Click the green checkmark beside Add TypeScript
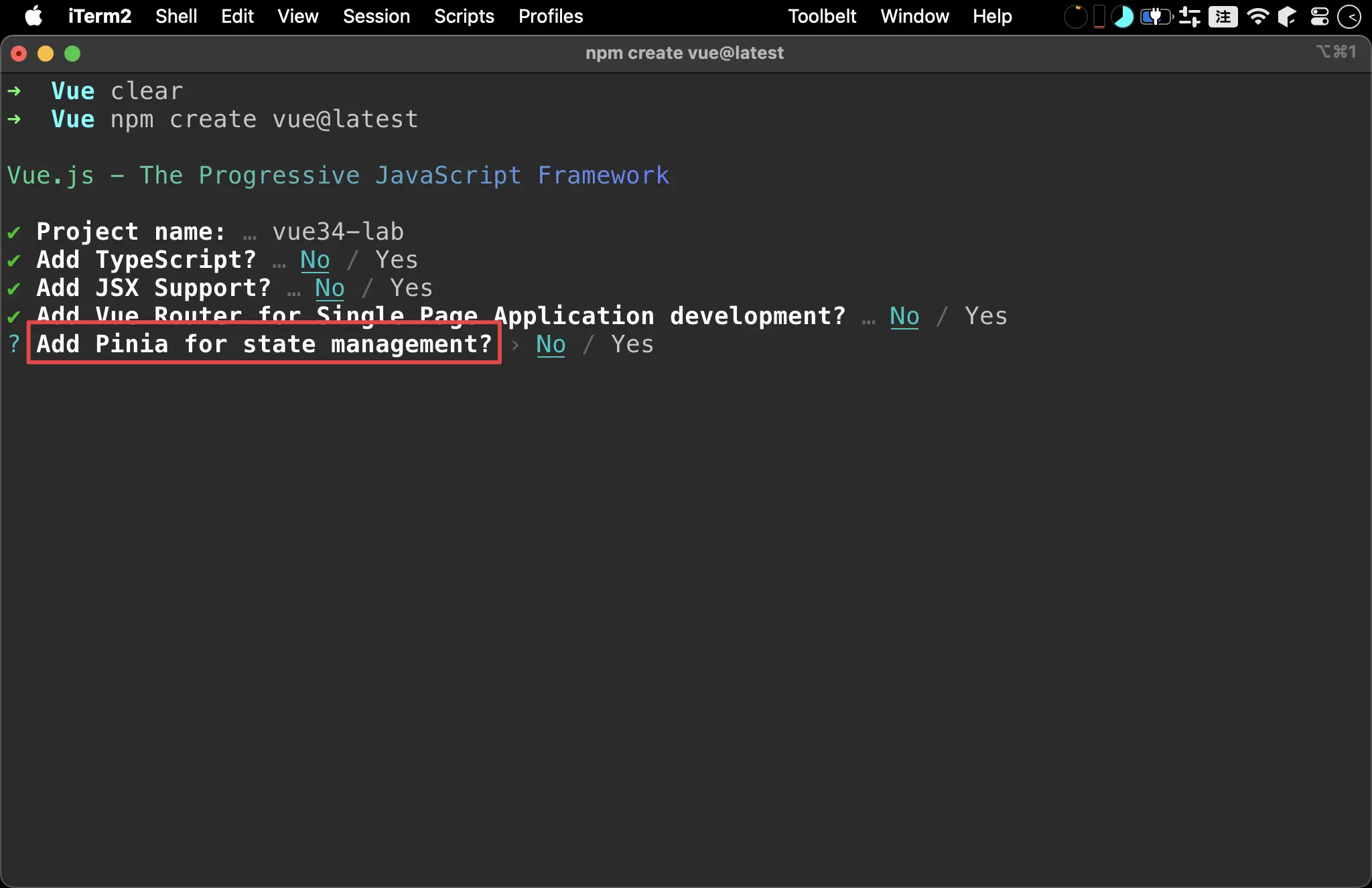The width and height of the screenshot is (1372, 888). tap(13, 261)
